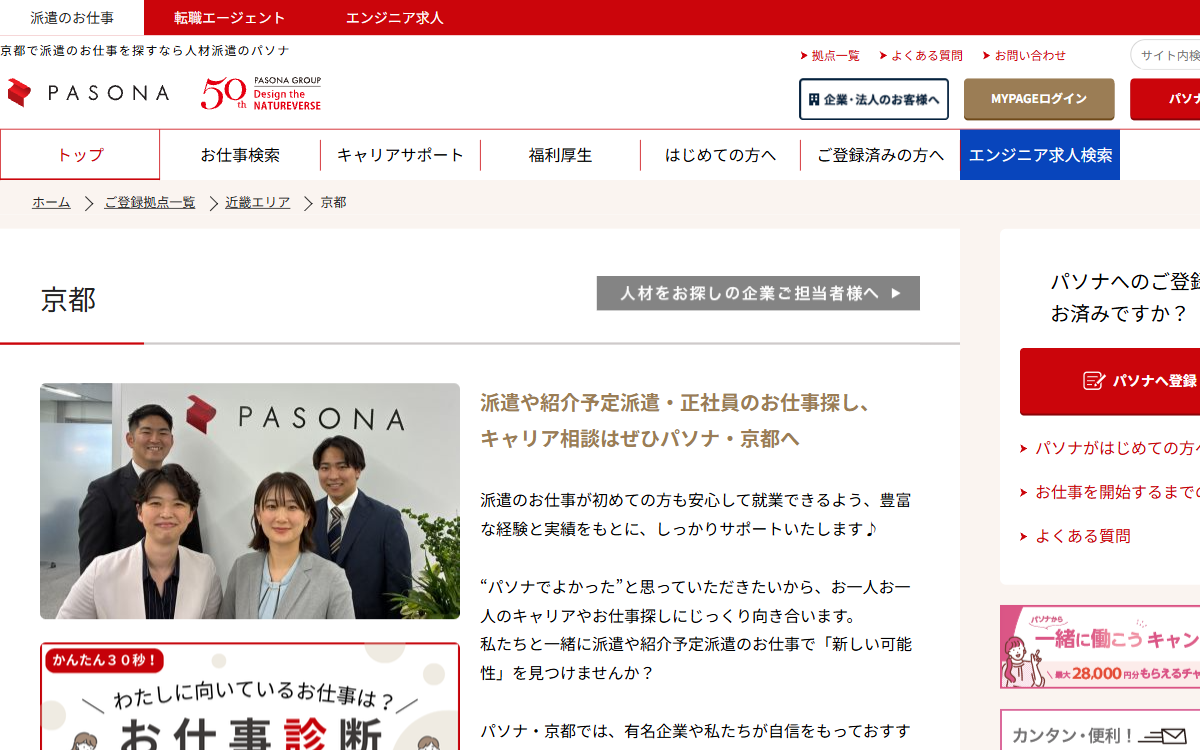Image resolution: width=1200 pixels, height=750 pixels.
Task: Open ご登録拠点一覧 breadcrumb link
Action: (x=150, y=203)
